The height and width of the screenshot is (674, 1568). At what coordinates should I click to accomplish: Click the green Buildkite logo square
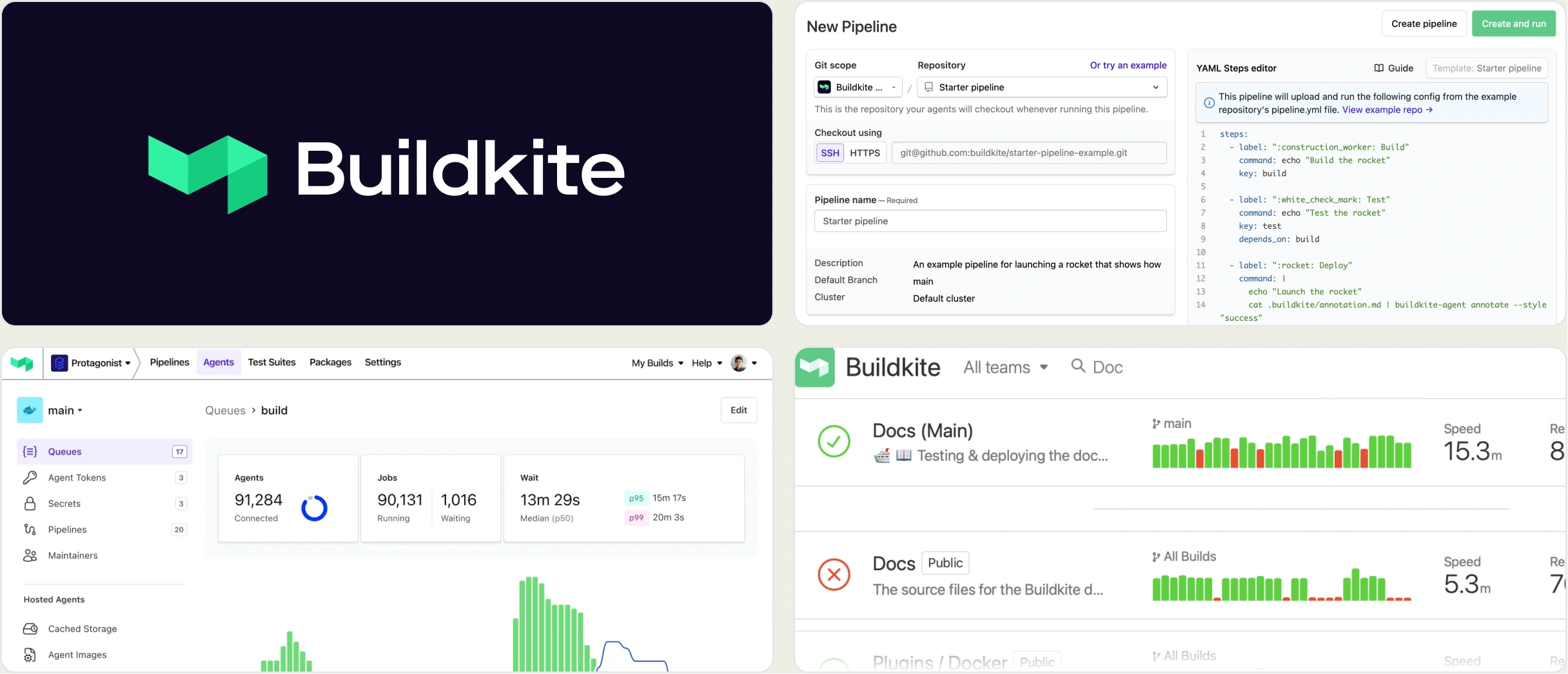pyautogui.click(x=815, y=367)
